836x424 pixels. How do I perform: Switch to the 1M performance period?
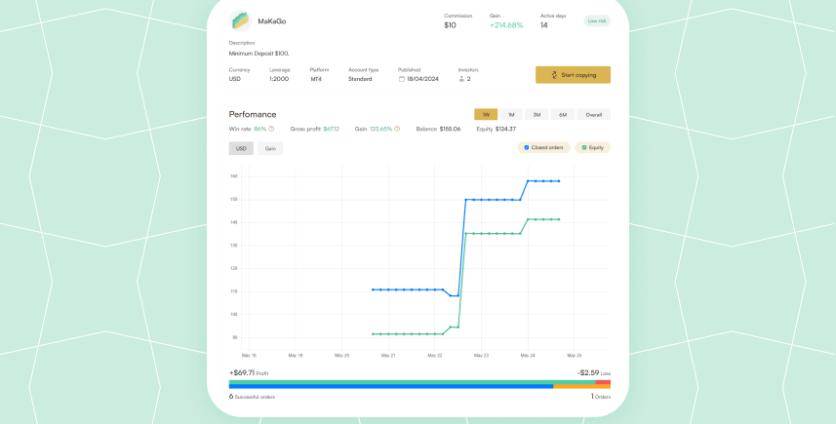pos(511,115)
